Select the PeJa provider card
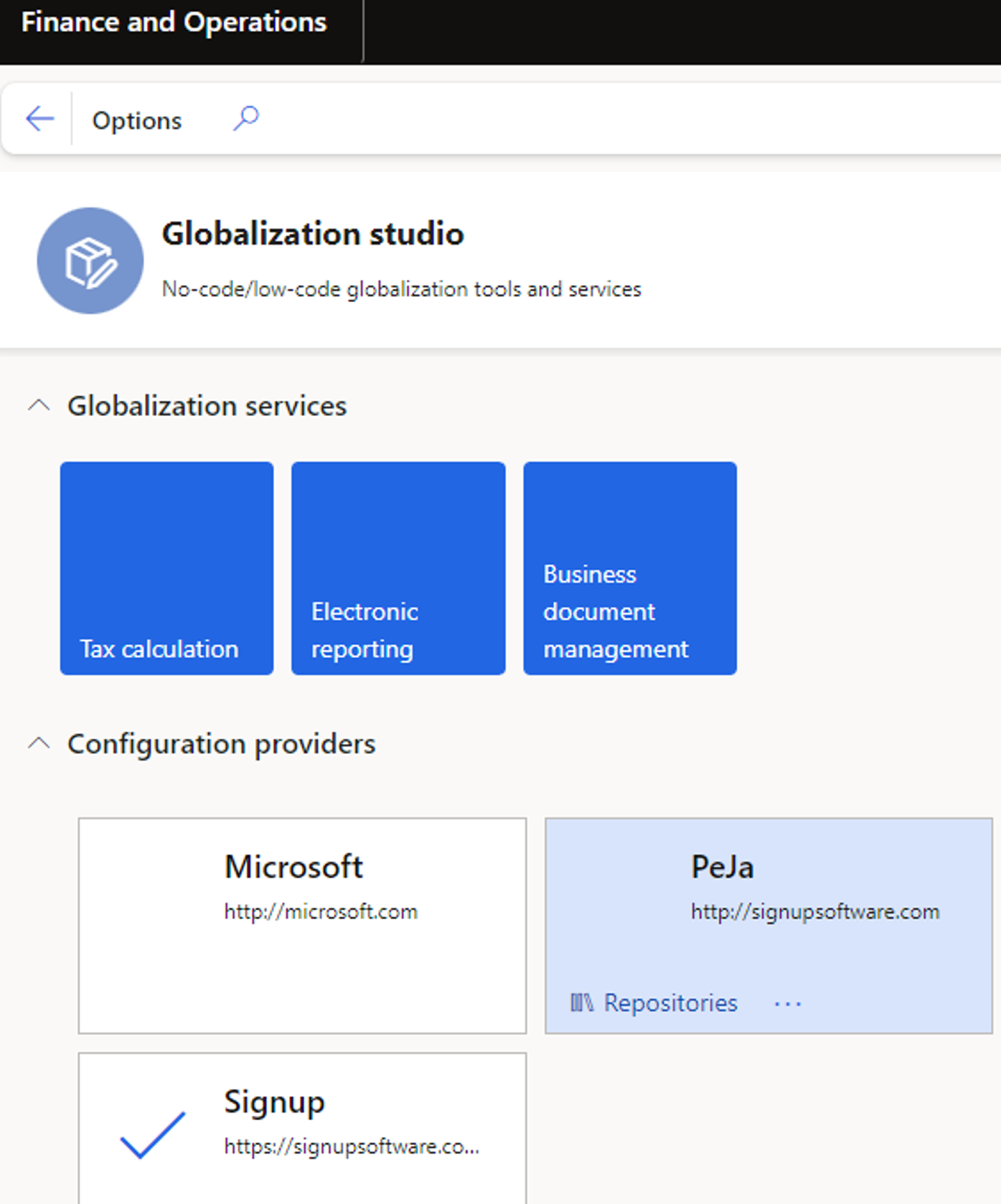Screen dimensions: 1001x1204 (769, 926)
